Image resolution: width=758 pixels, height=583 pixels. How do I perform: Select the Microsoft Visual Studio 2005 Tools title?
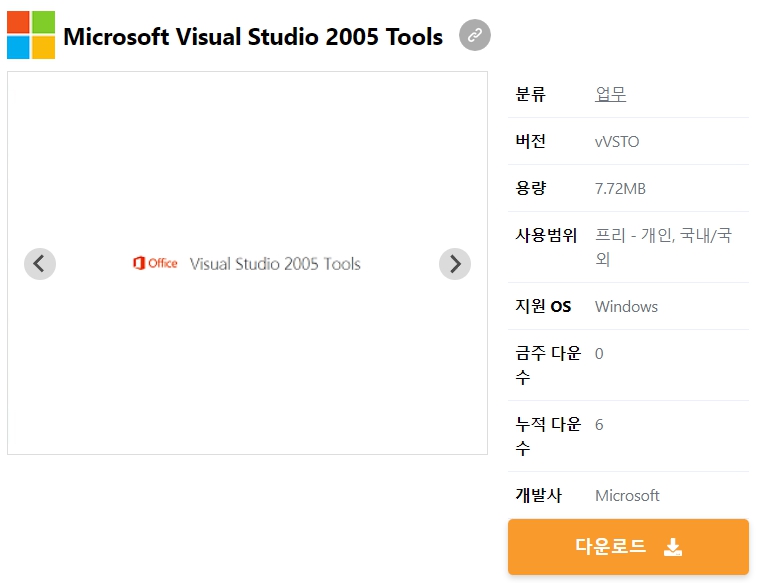click(x=253, y=37)
